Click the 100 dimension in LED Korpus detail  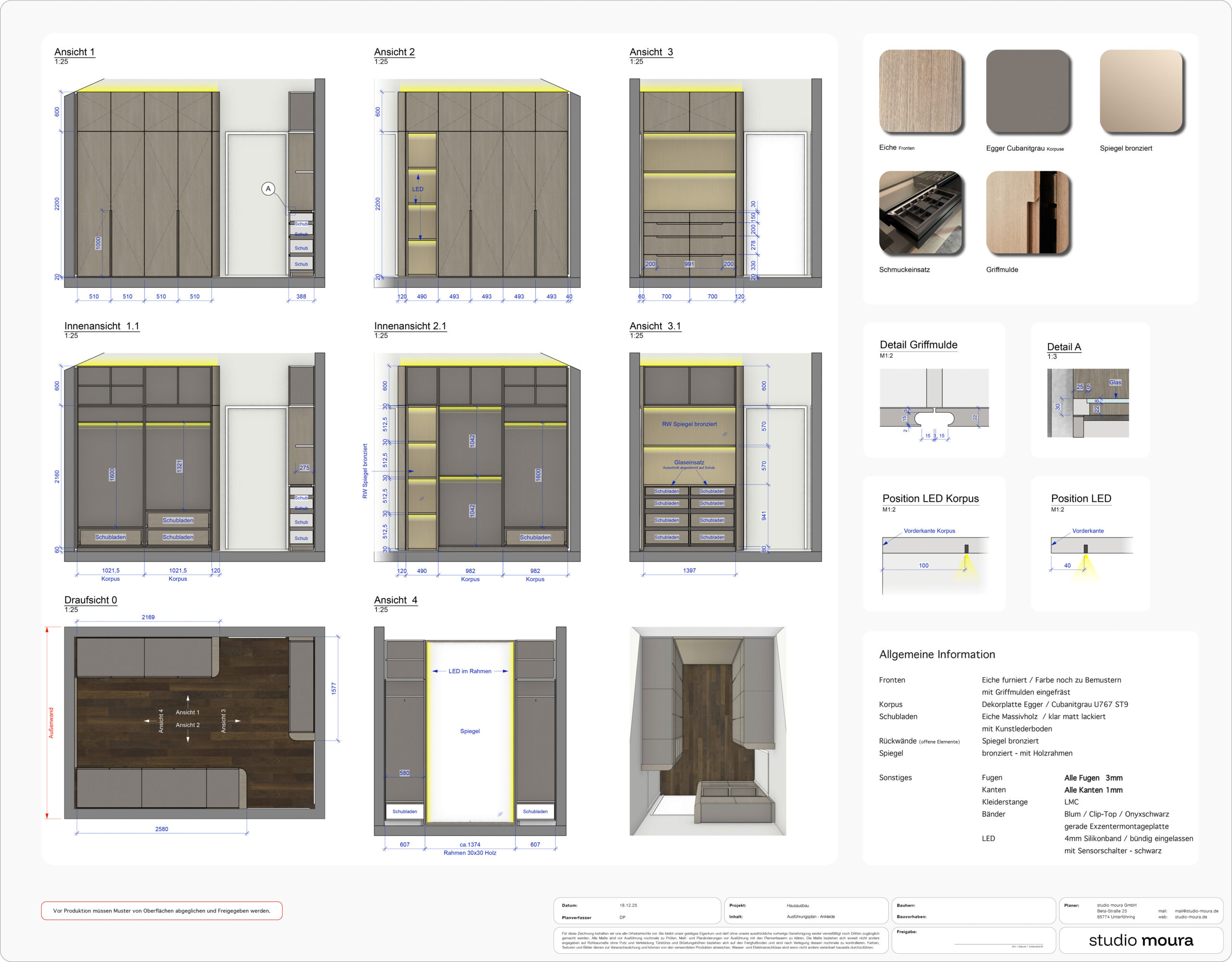924,565
